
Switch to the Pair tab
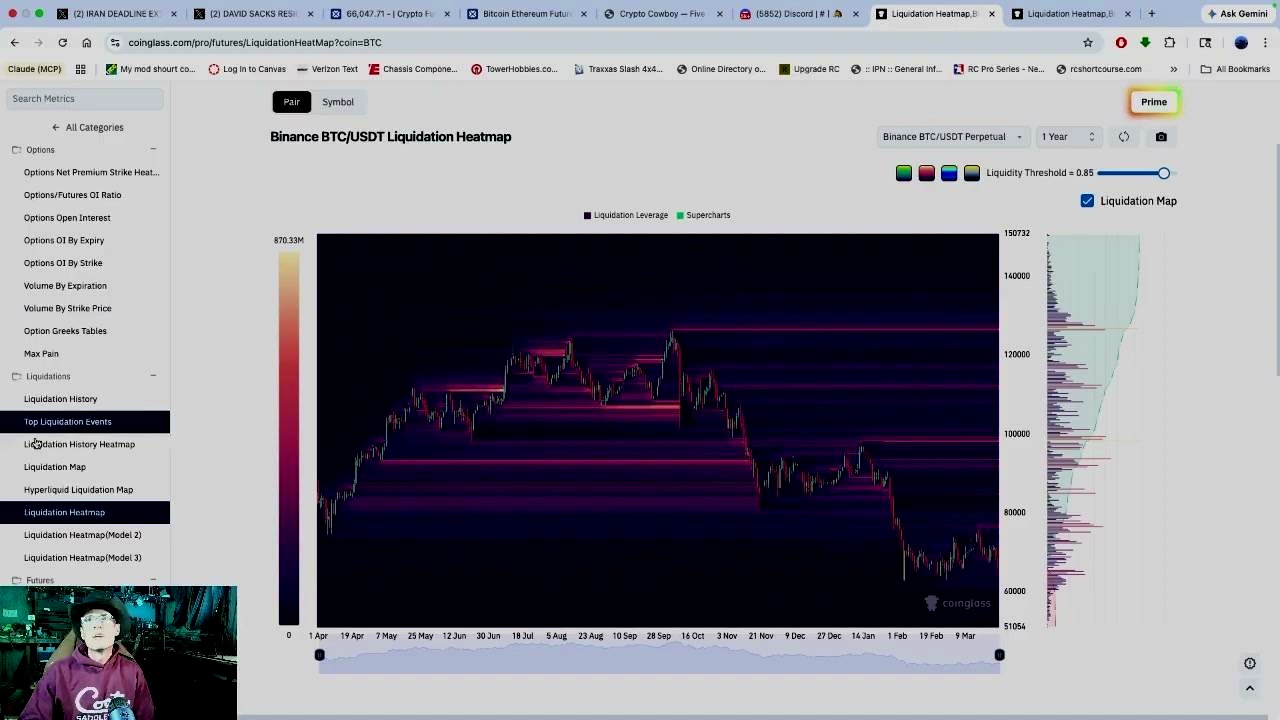click(x=291, y=102)
